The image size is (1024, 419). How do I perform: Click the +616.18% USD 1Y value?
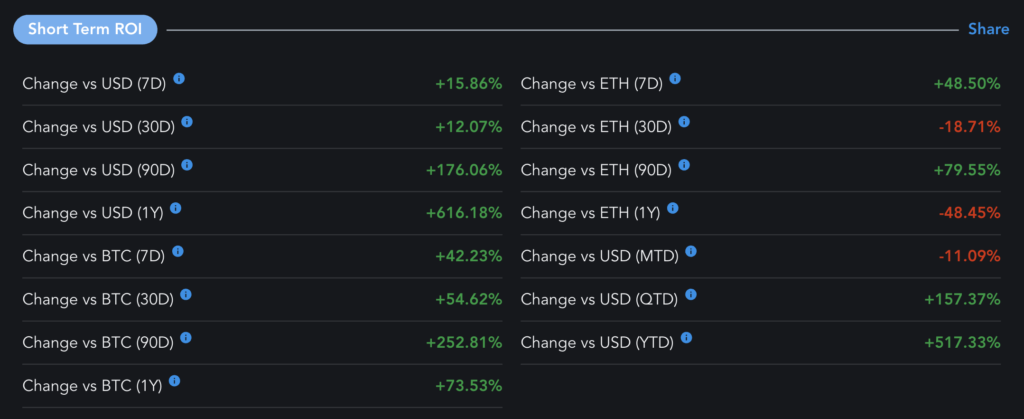click(x=463, y=213)
